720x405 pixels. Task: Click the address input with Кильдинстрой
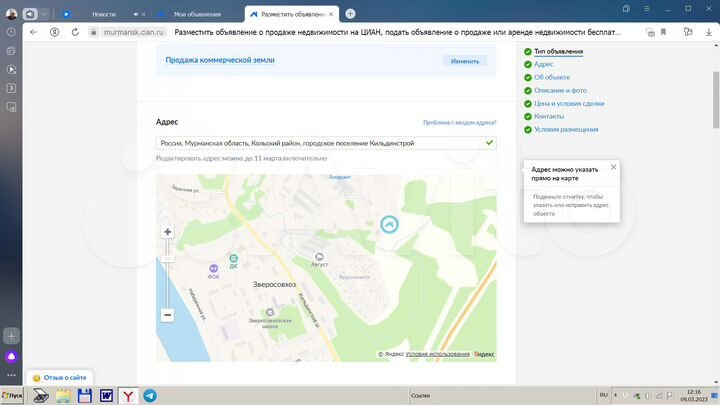tap(326, 143)
